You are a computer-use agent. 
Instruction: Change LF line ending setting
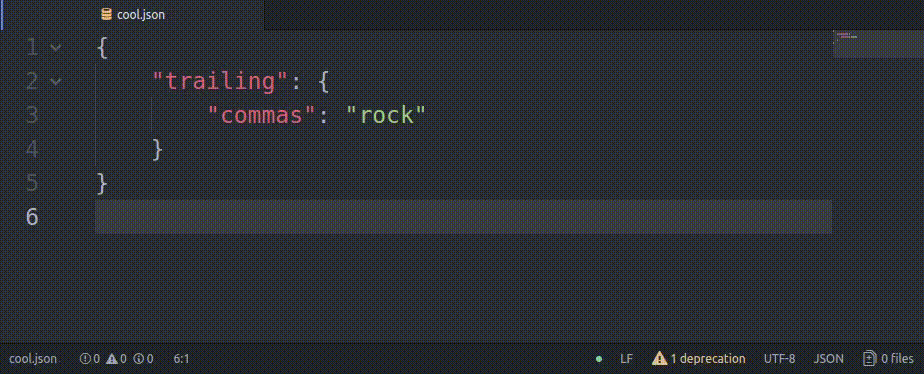(x=626, y=358)
